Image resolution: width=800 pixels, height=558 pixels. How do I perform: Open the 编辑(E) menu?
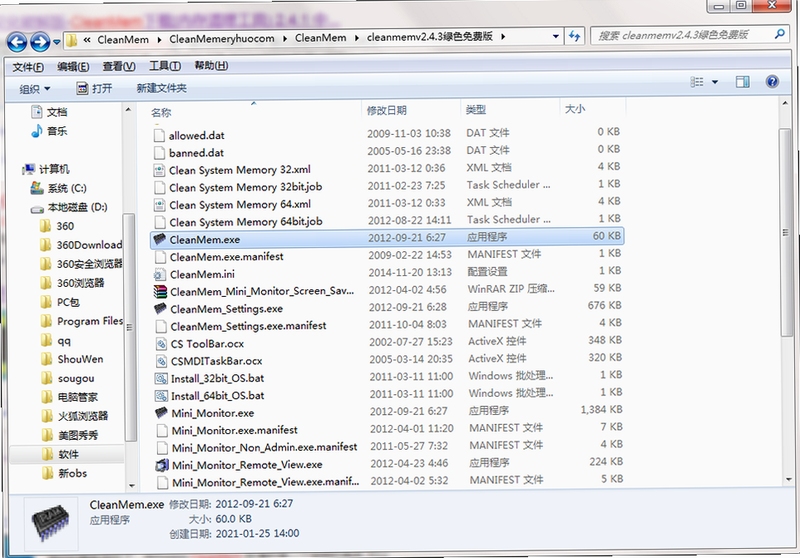click(x=73, y=66)
